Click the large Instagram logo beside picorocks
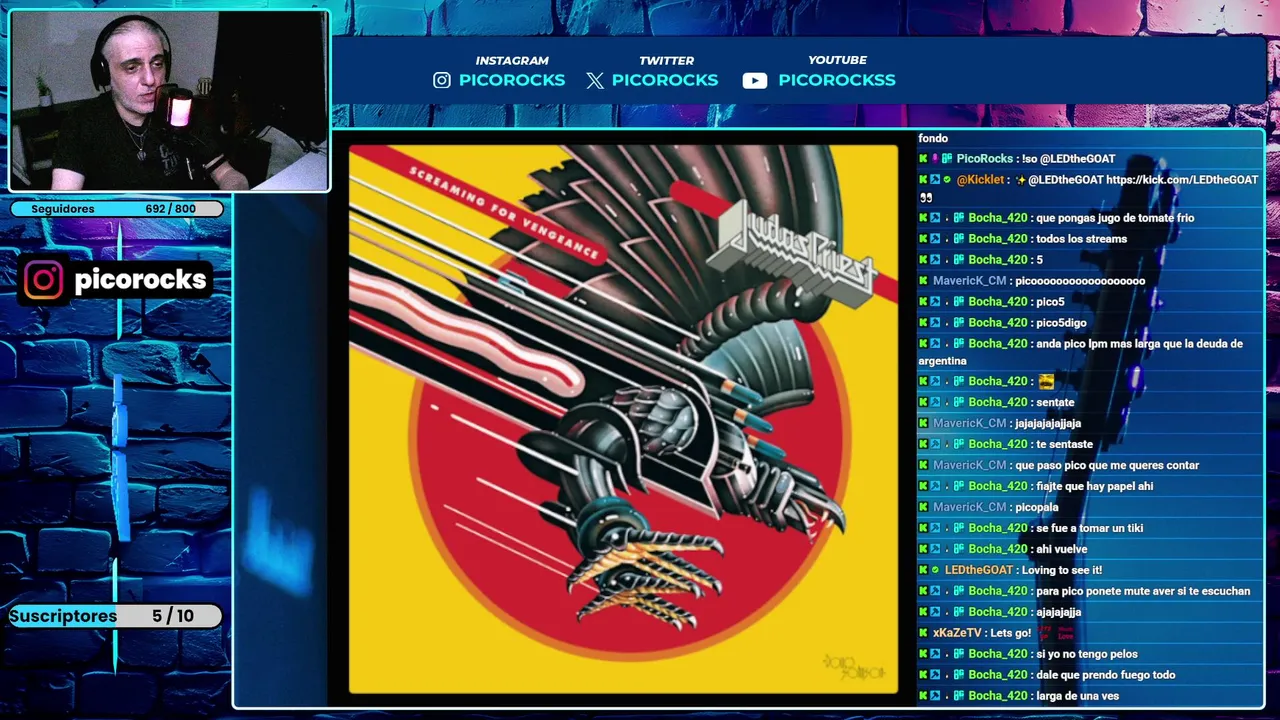 [x=43, y=281]
